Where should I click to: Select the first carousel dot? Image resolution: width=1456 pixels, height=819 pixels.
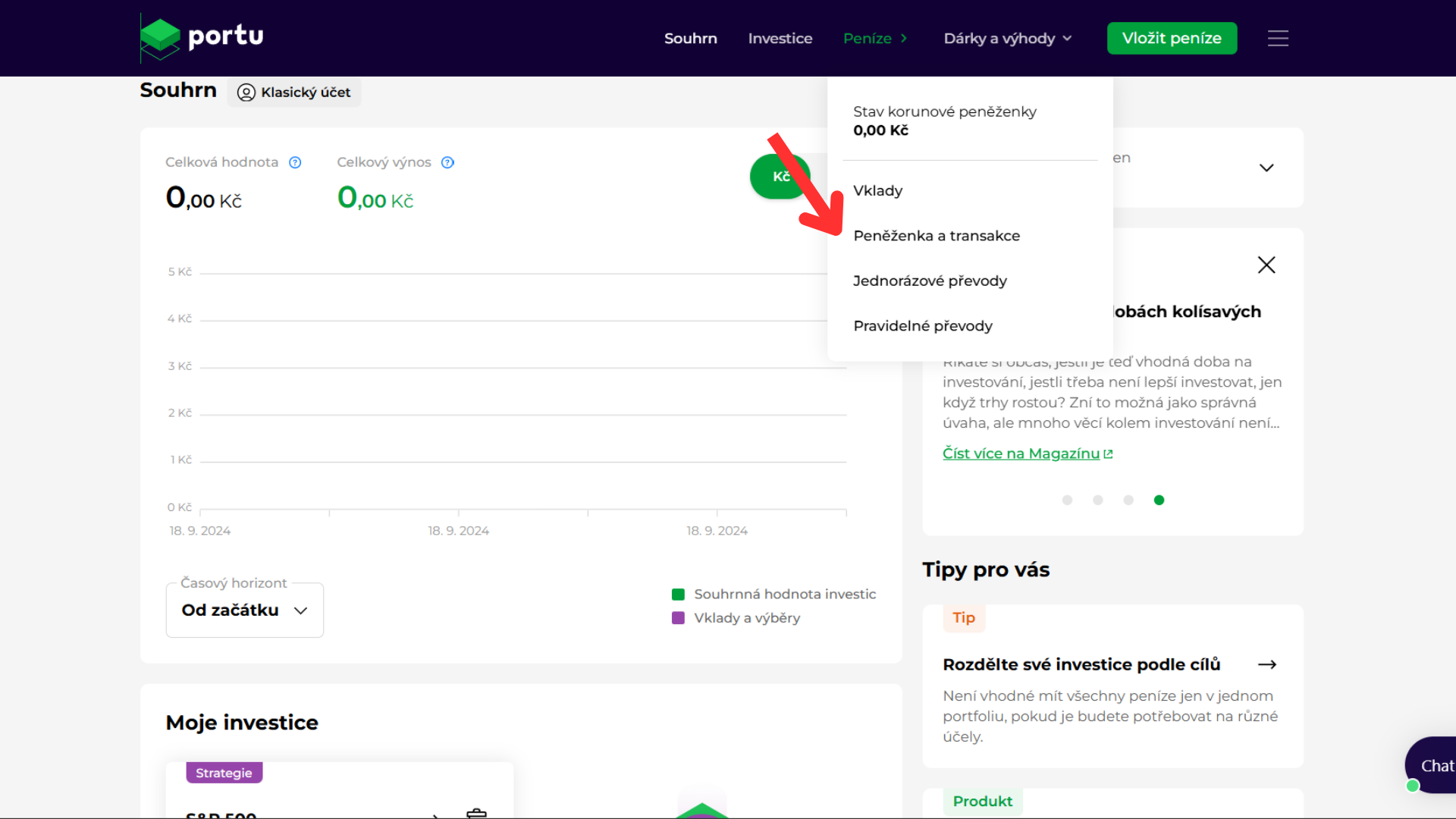click(x=1067, y=500)
